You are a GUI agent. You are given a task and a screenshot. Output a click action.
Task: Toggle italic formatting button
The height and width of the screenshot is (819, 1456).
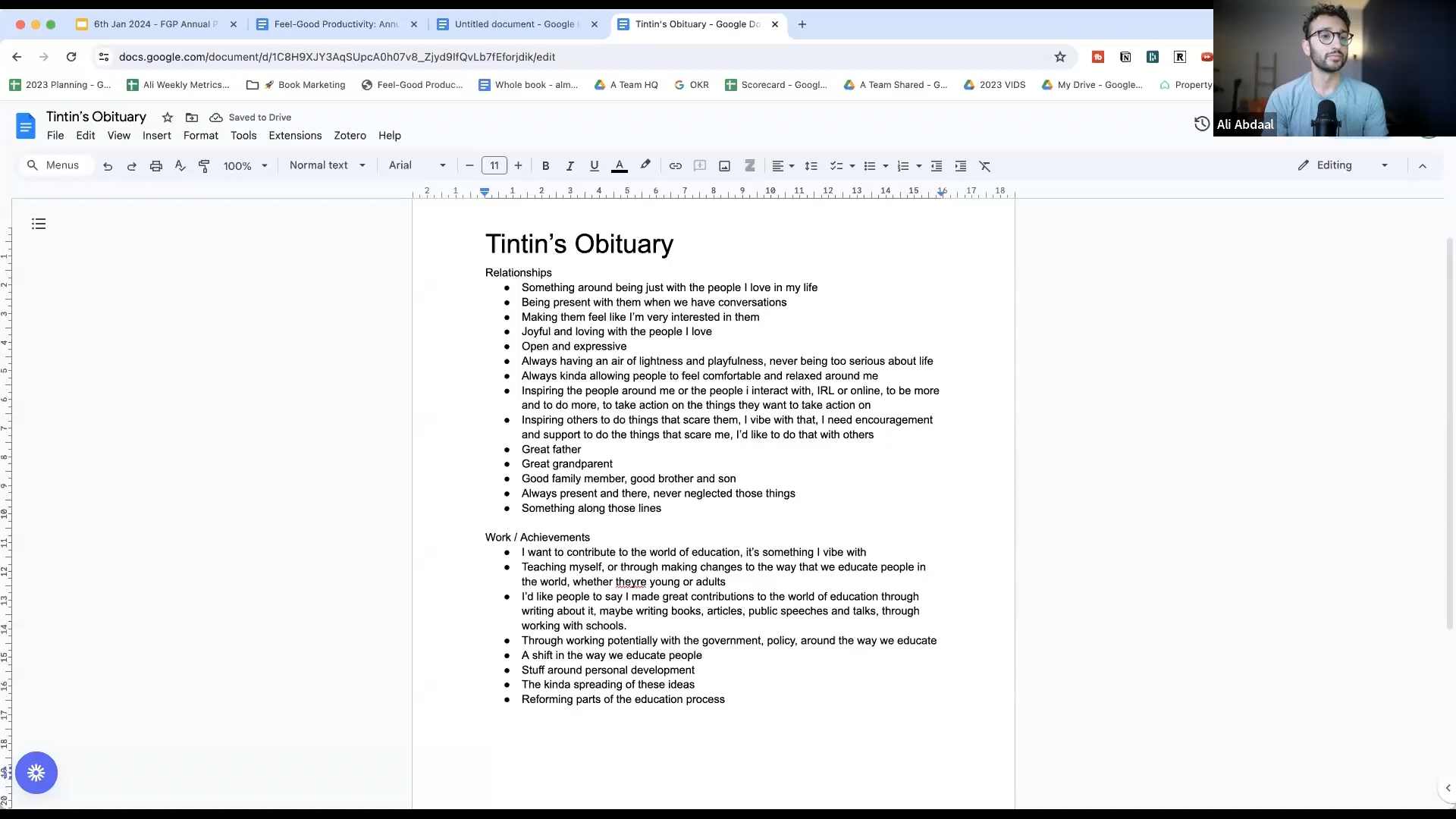(570, 166)
